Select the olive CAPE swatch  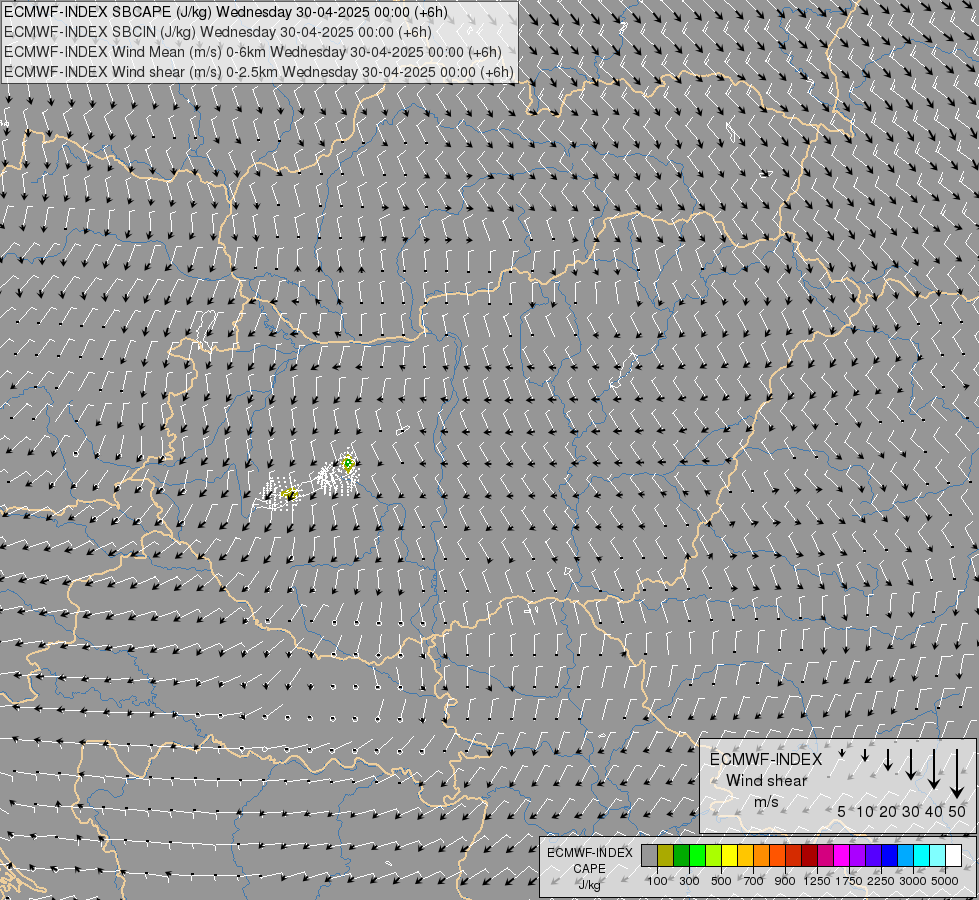(x=666, y=856)
